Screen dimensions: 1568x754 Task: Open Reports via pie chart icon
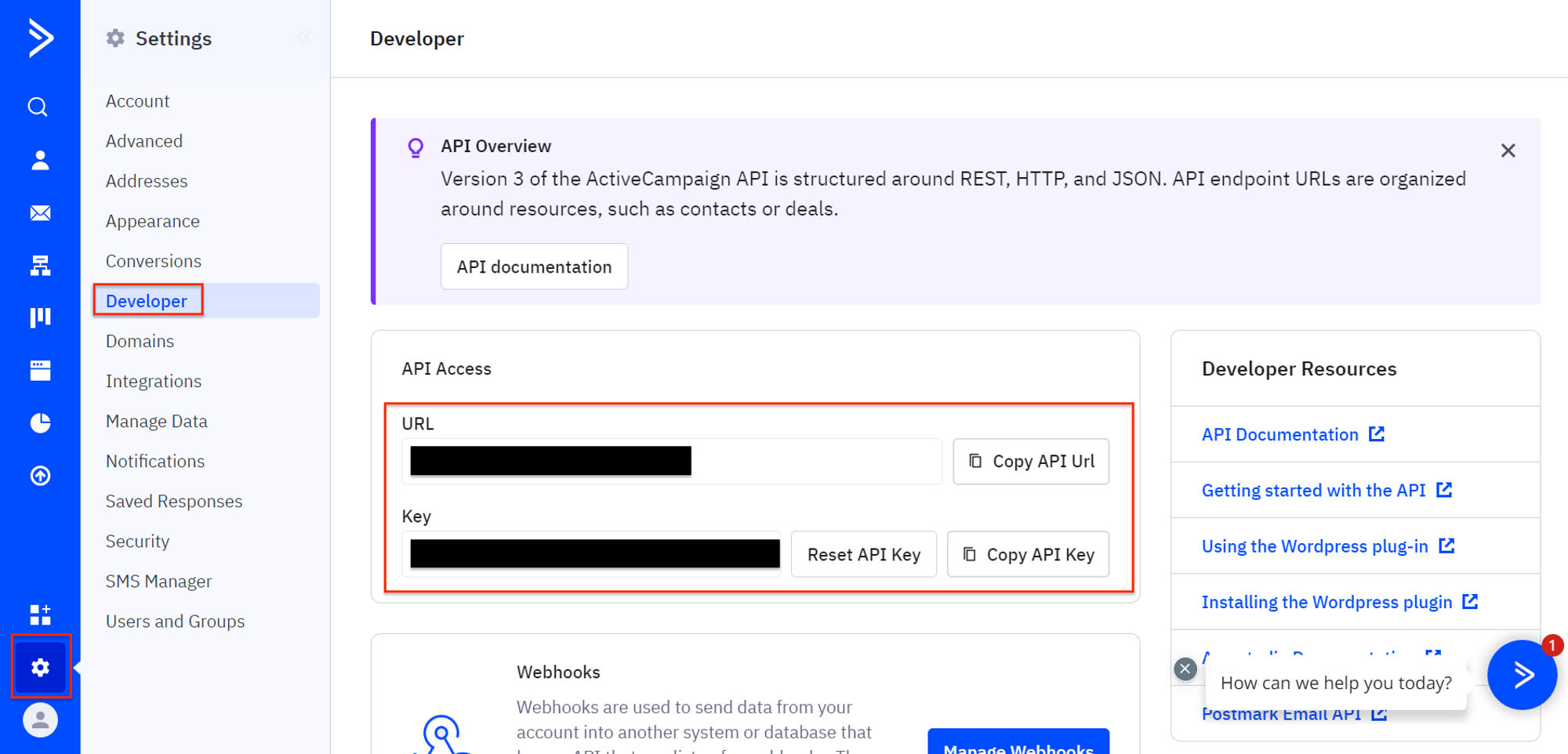click(40, 423)
